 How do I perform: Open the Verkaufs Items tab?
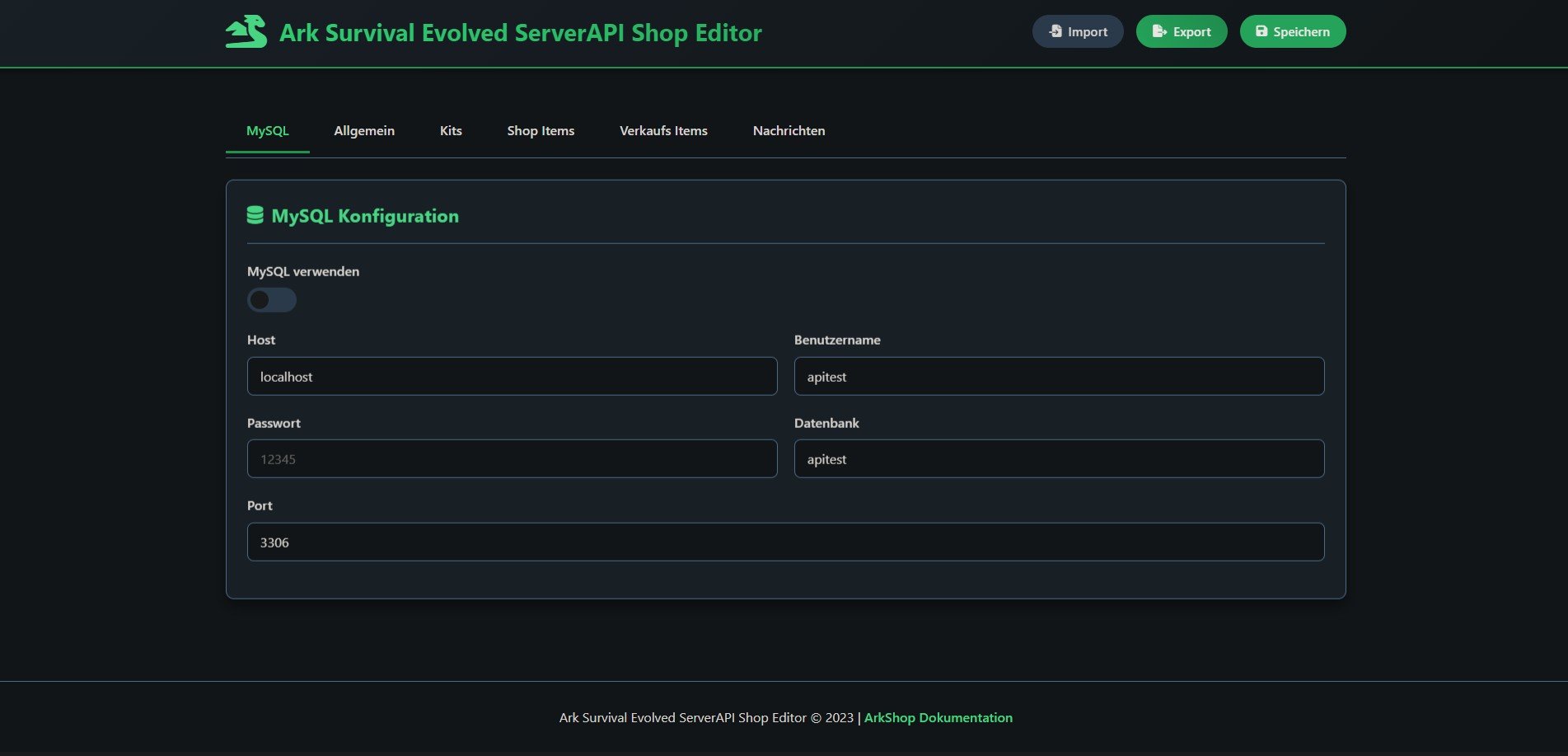pyautogui.click(x=663, y=130)
